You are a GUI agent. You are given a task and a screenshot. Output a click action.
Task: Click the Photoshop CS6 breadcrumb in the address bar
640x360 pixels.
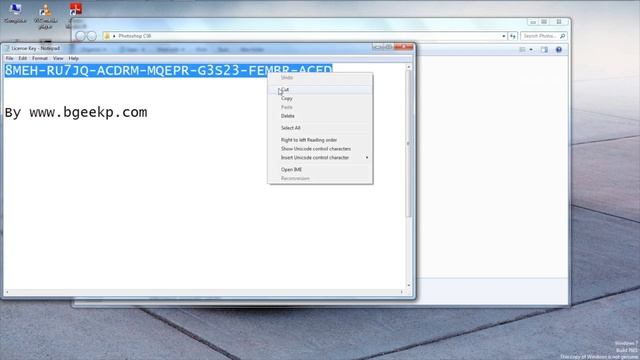(x=135, y=36)
